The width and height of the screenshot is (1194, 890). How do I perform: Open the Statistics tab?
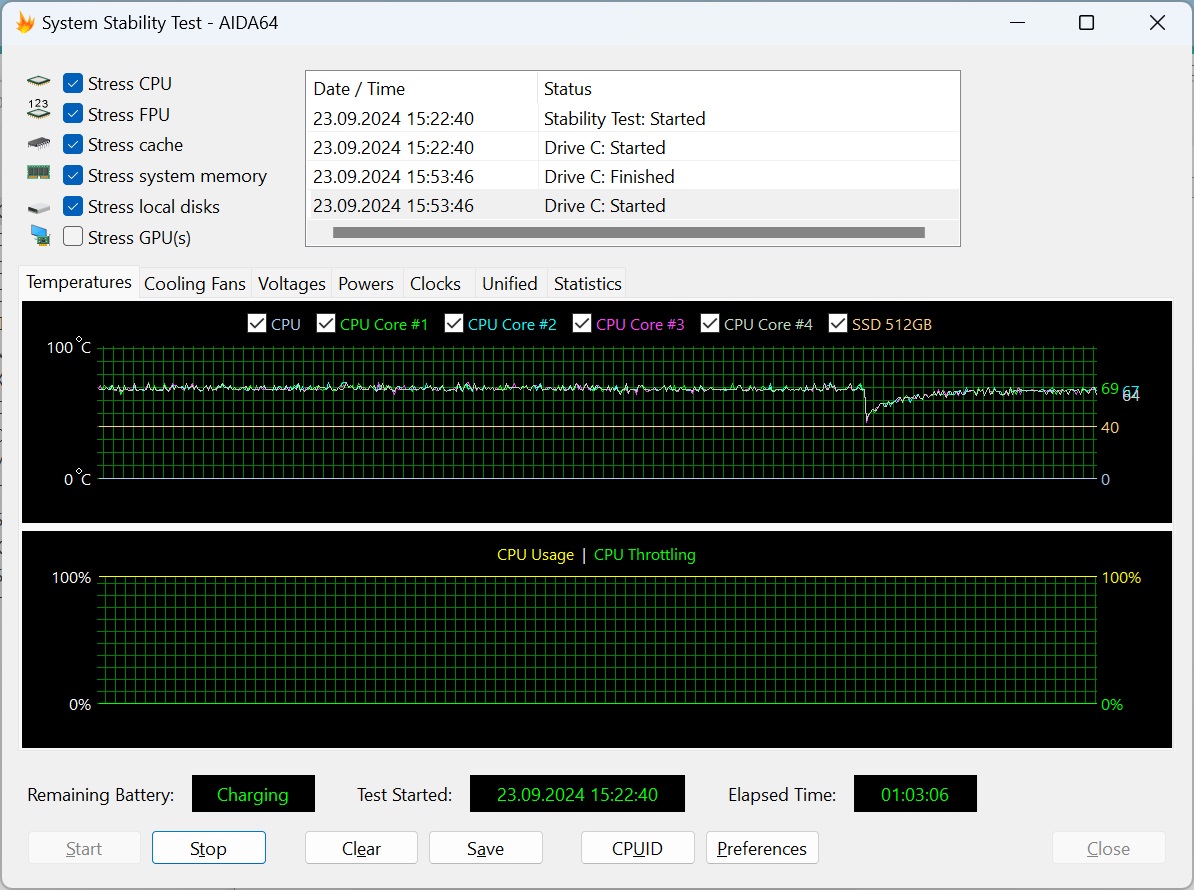[587, 284]
